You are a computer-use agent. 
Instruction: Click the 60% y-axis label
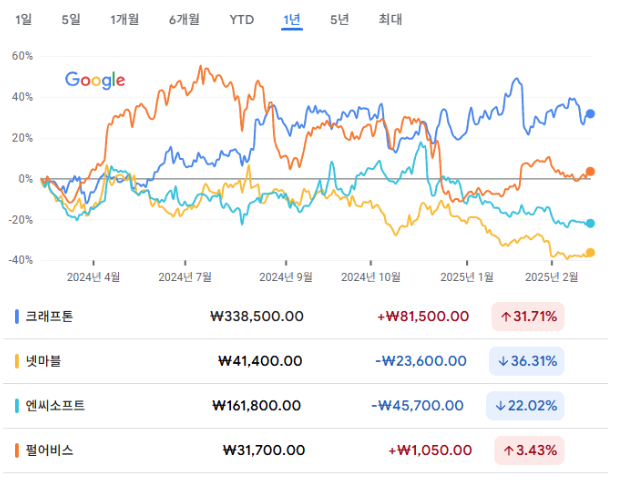click(22, 56)
